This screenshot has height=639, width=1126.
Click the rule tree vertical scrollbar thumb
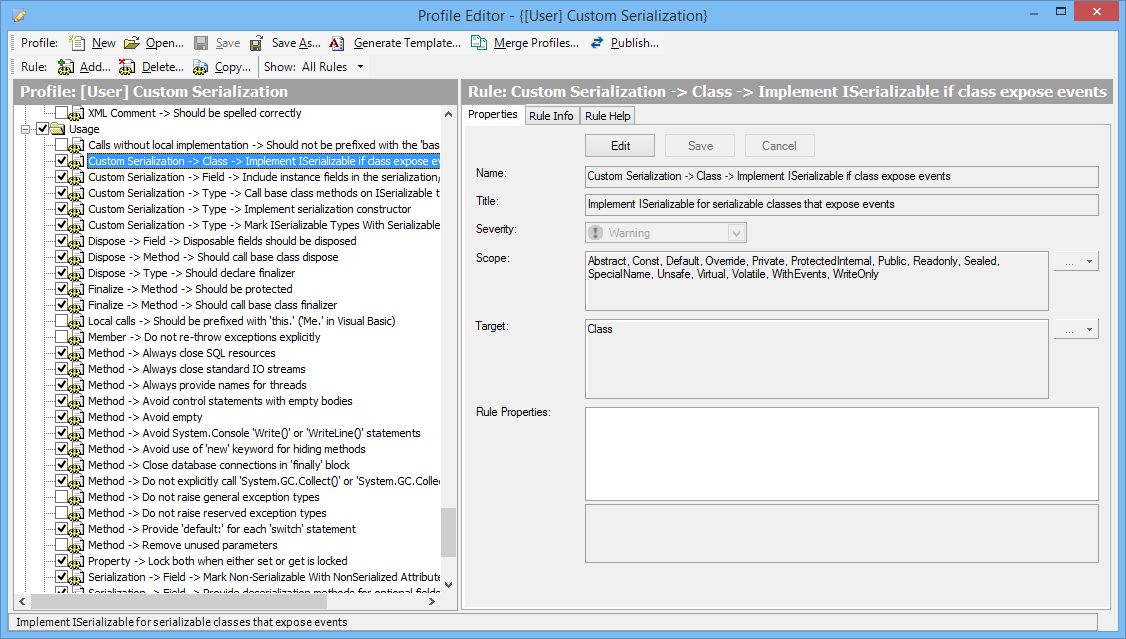point(448,532)
